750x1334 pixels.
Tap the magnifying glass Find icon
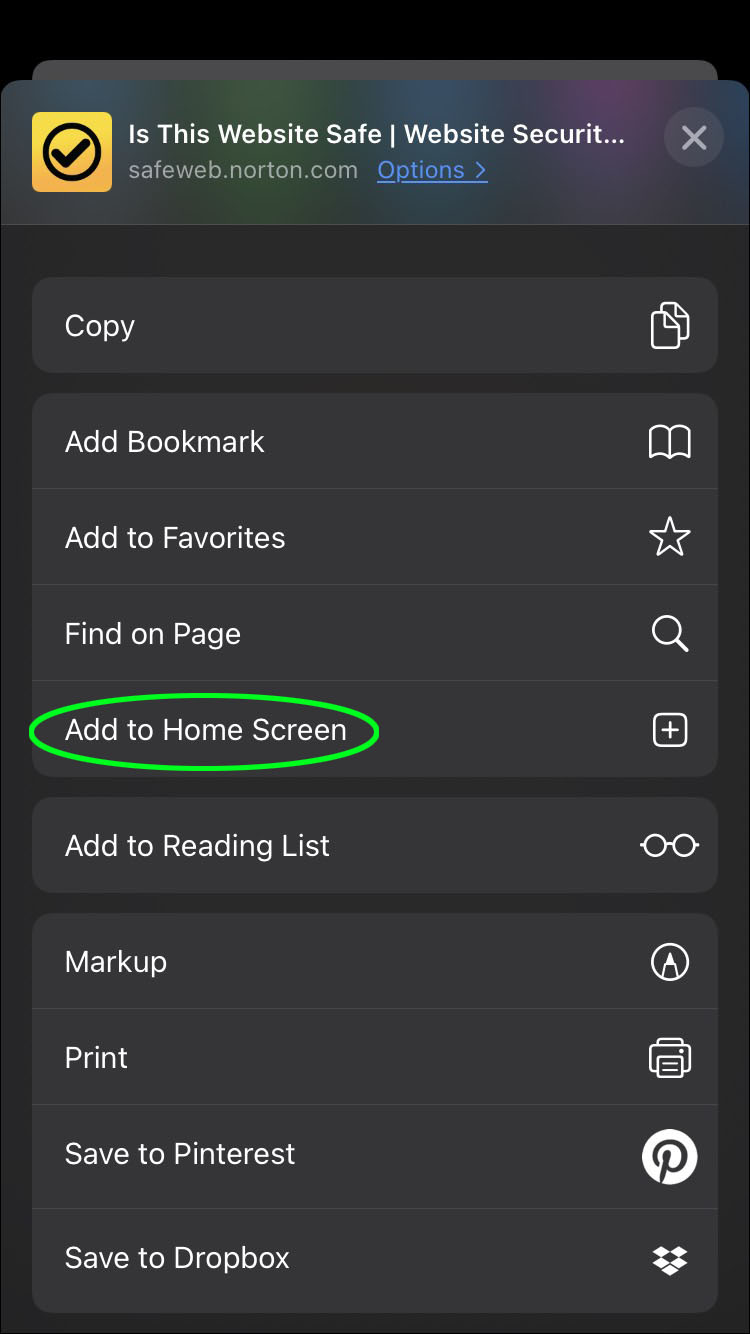pos(669,633)
